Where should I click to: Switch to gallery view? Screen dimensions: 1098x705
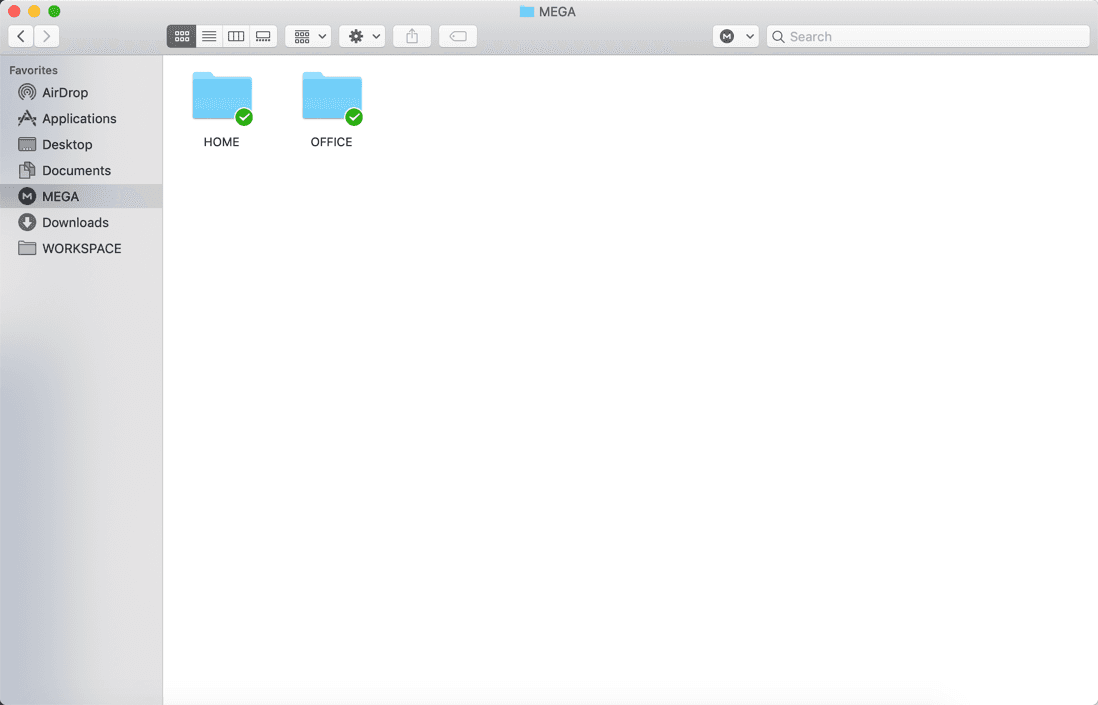(x=263, y=36)
